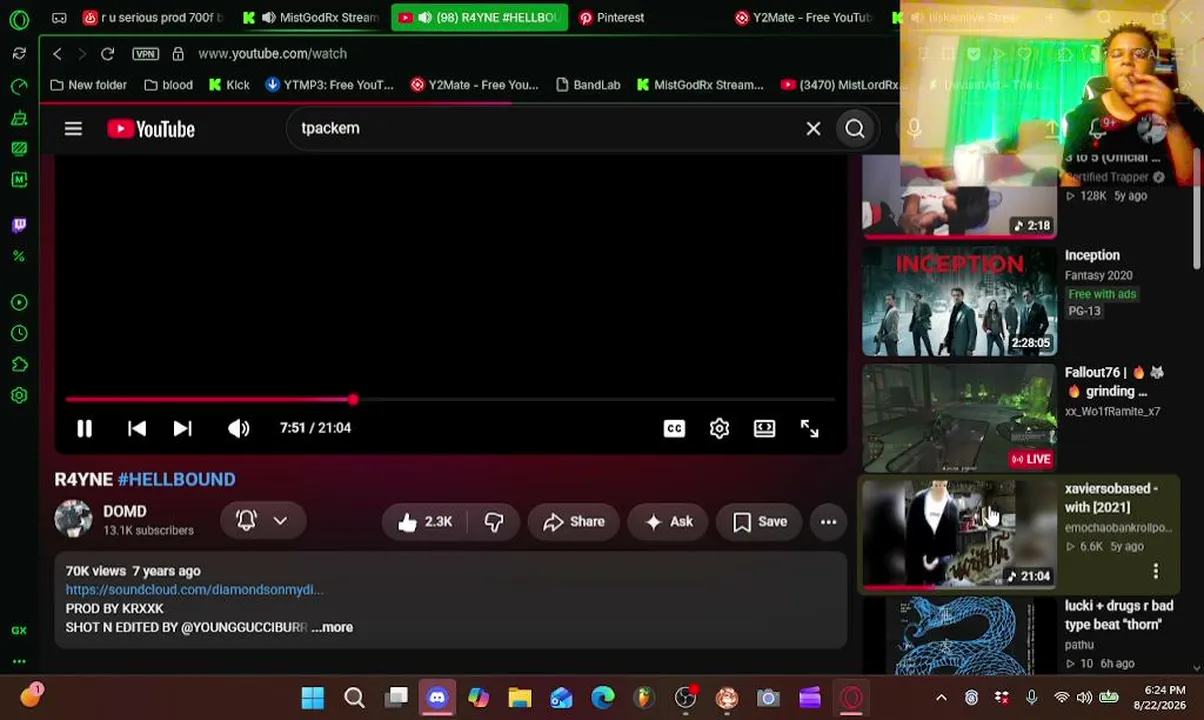Switch to the Pinterest tab
This screenshot has height=720, width=1204.
[x=612, y=17]
